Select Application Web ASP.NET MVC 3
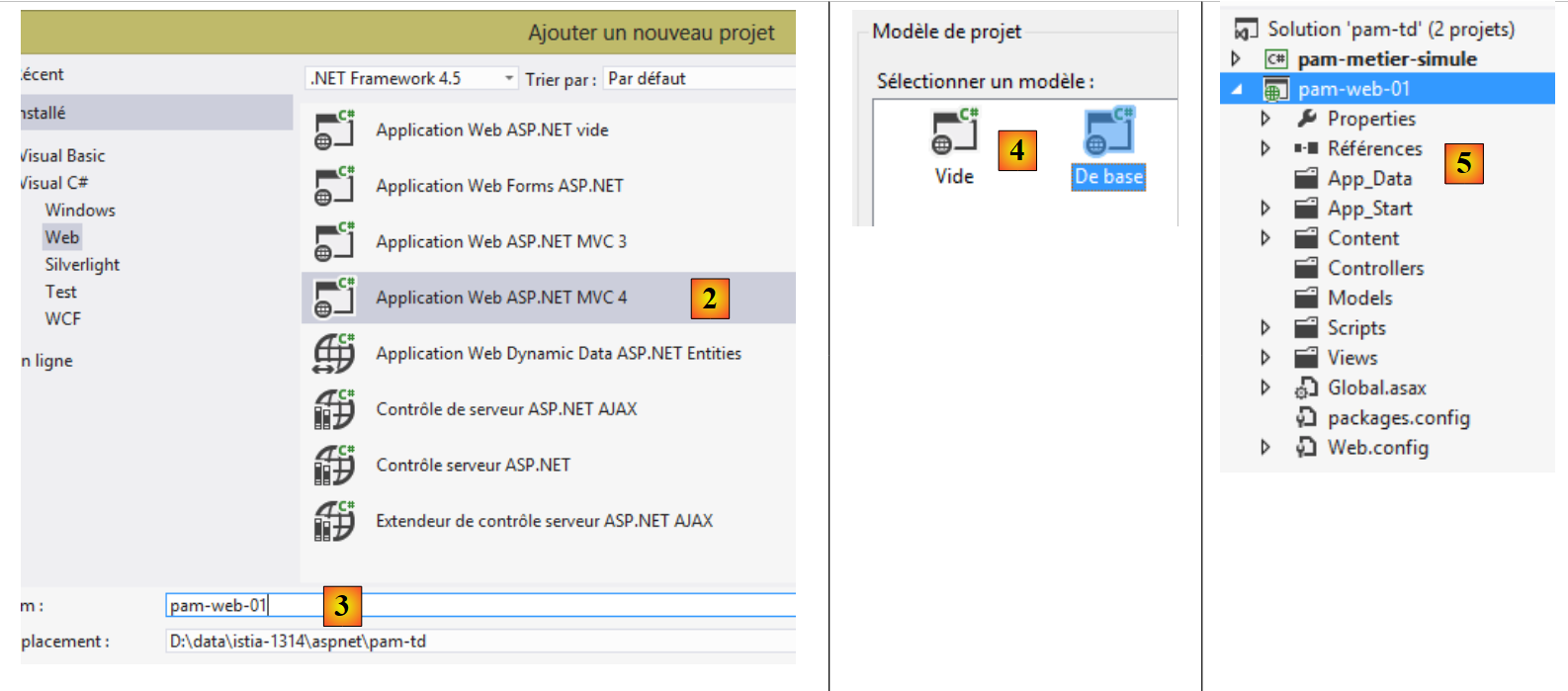The image size is (1568, 691). (501, 242)
